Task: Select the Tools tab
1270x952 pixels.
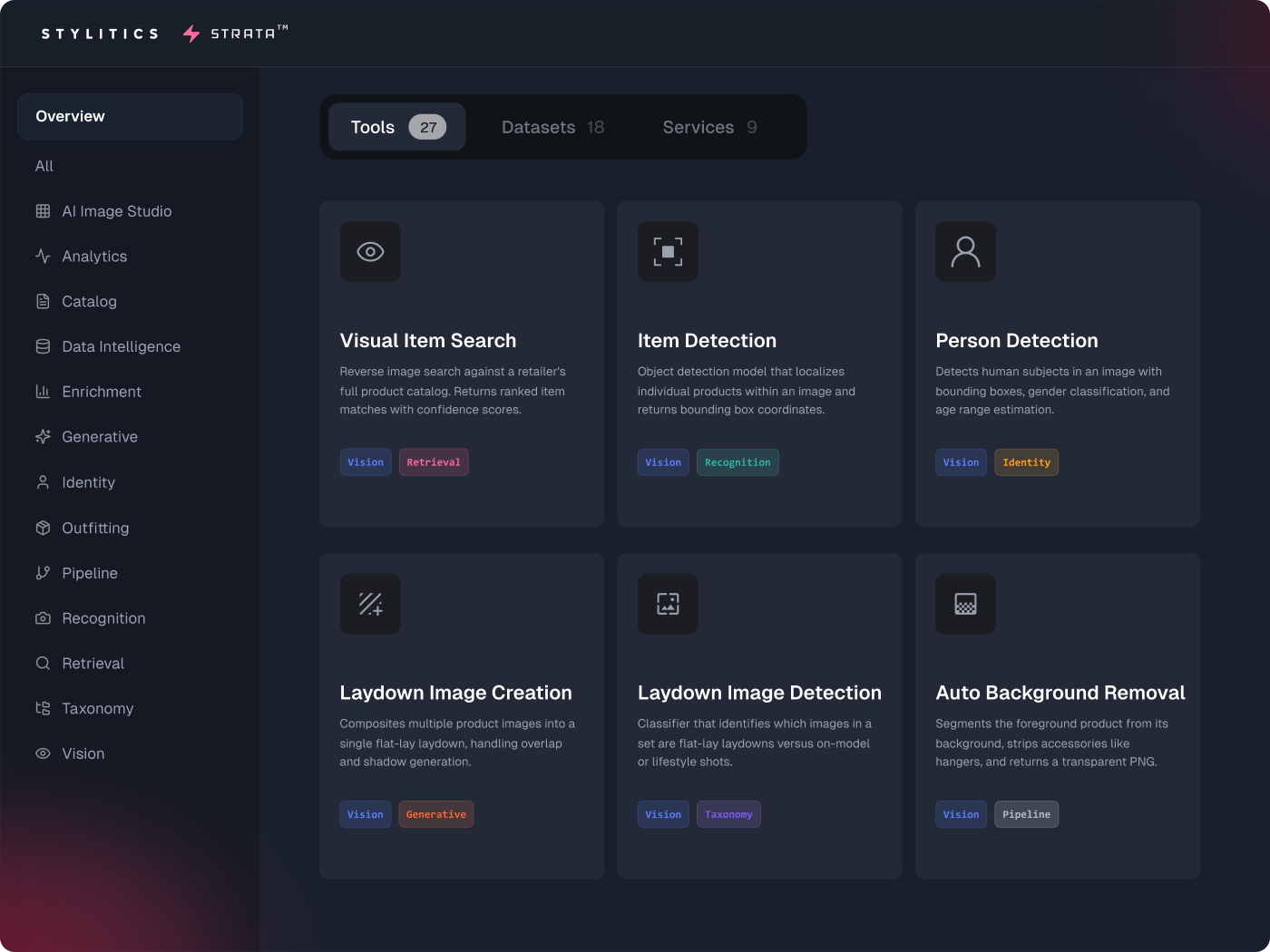Action: tap(396, 127)
